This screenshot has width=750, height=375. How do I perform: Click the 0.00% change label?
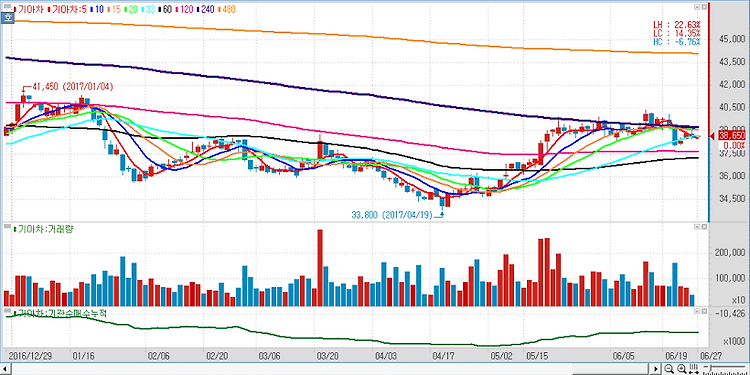(x=733, y=145)
